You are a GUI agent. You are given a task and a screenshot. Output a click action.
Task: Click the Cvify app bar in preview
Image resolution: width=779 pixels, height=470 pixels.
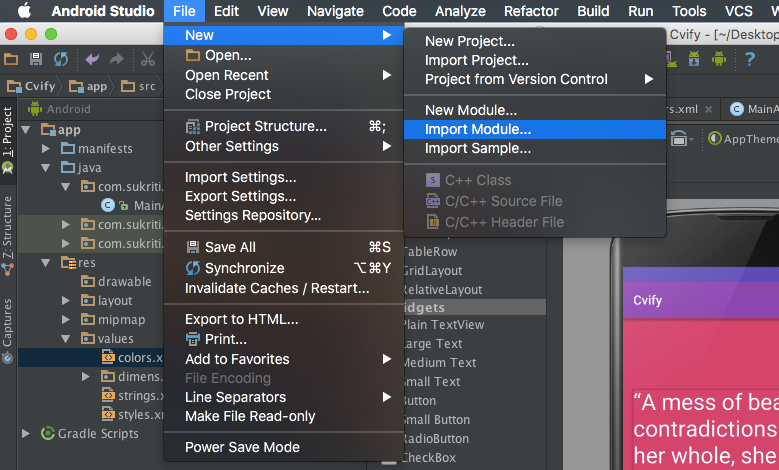701,300
